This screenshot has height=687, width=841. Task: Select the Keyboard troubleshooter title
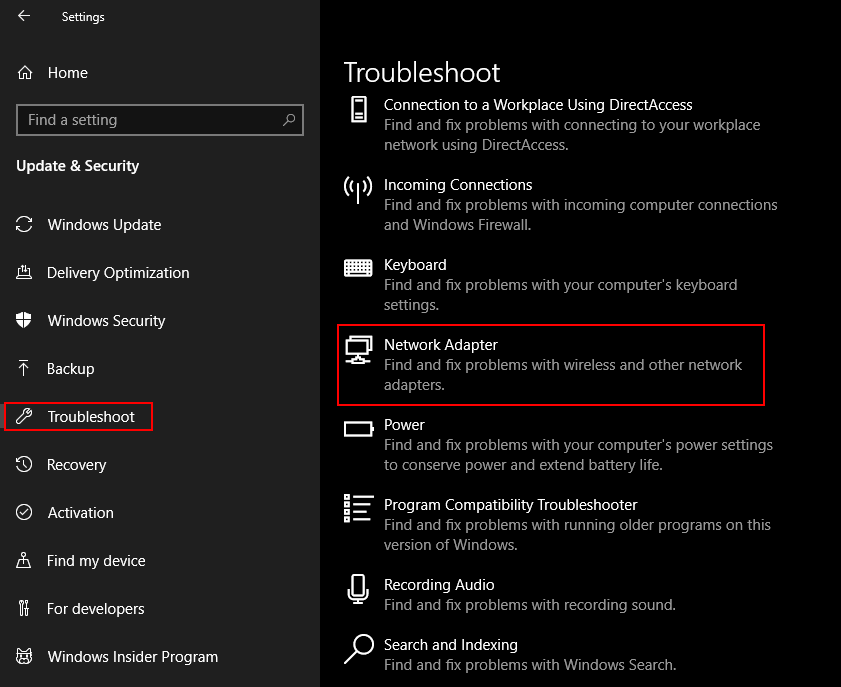(x=415, y=264)
